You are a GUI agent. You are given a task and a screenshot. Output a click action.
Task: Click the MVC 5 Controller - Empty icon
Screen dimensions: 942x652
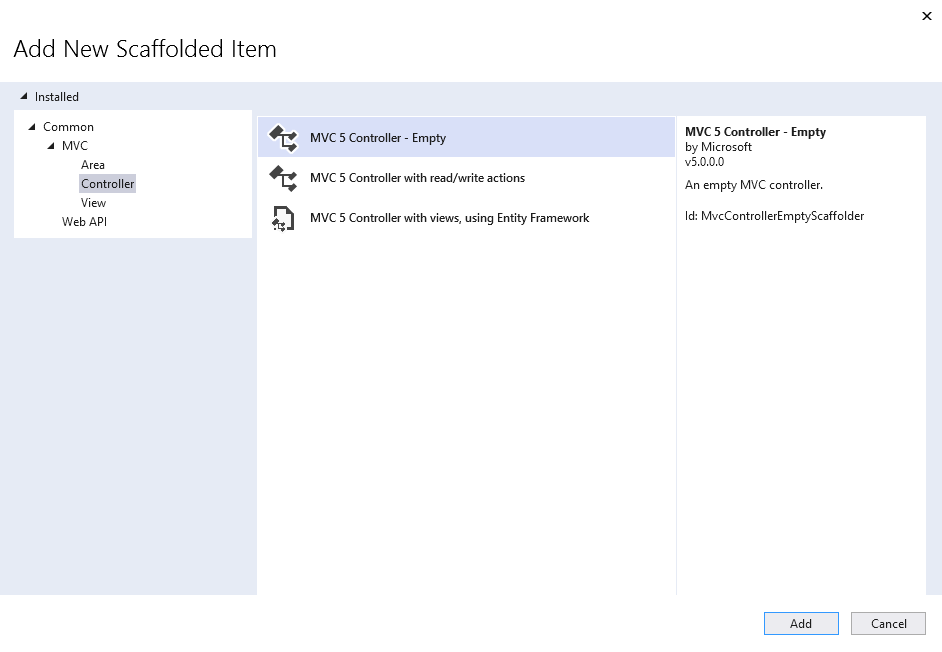click(x=283, y=138)
